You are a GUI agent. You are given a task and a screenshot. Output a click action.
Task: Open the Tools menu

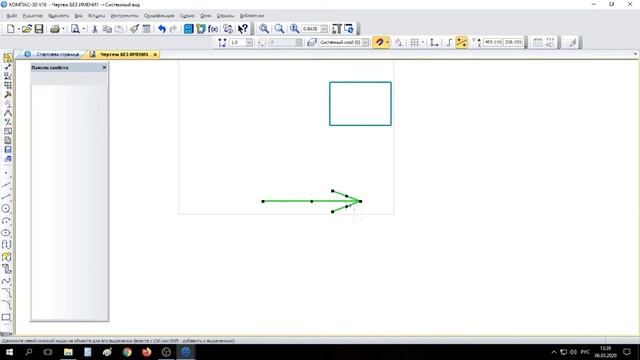[124, 16]
